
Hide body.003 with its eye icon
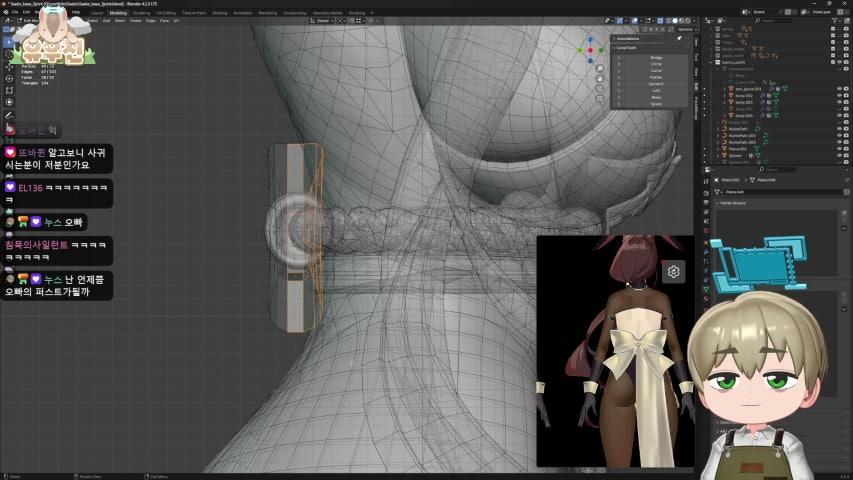(839, 102)
